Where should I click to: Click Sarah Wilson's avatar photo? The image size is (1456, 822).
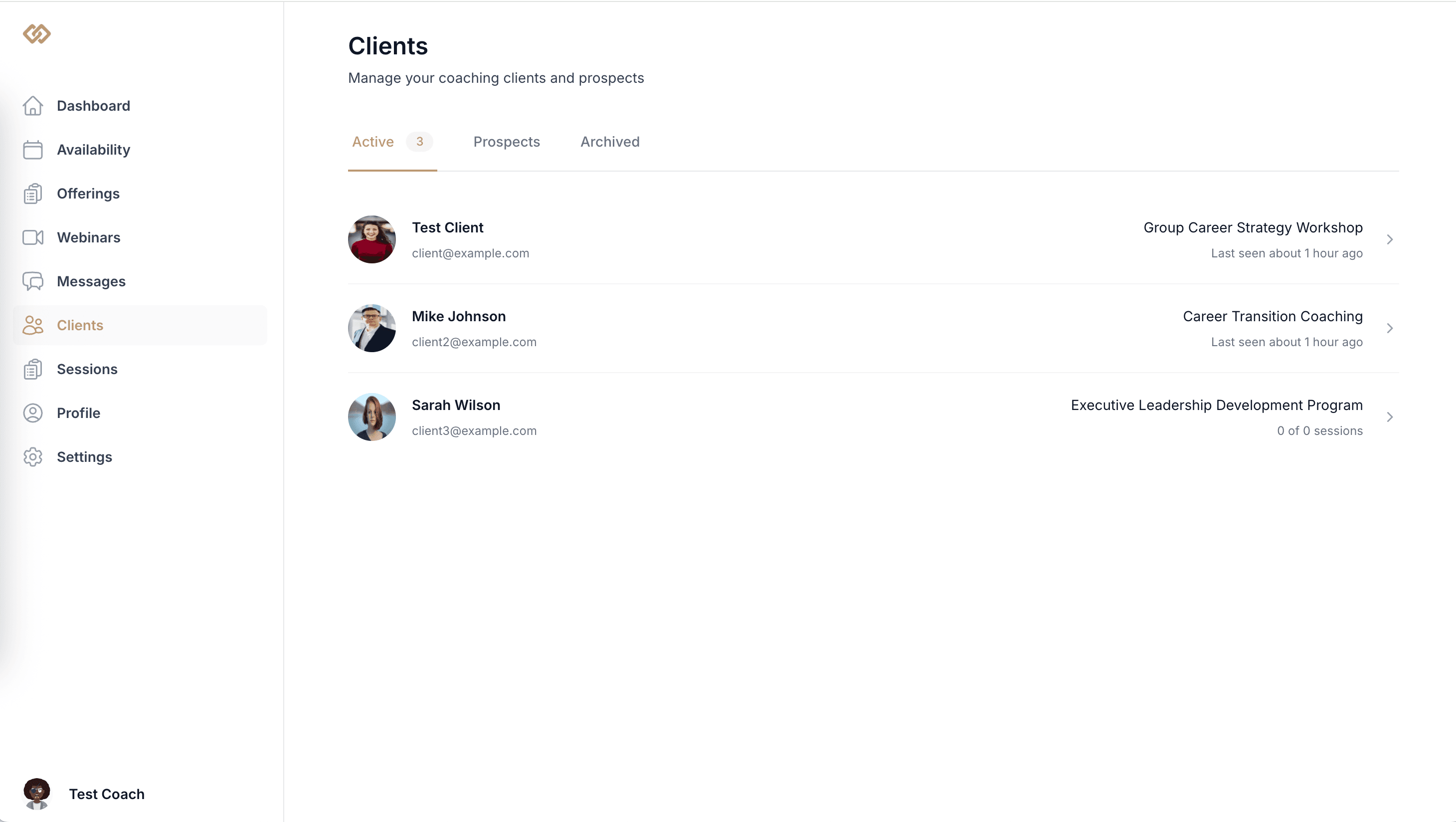pos(371,416)
